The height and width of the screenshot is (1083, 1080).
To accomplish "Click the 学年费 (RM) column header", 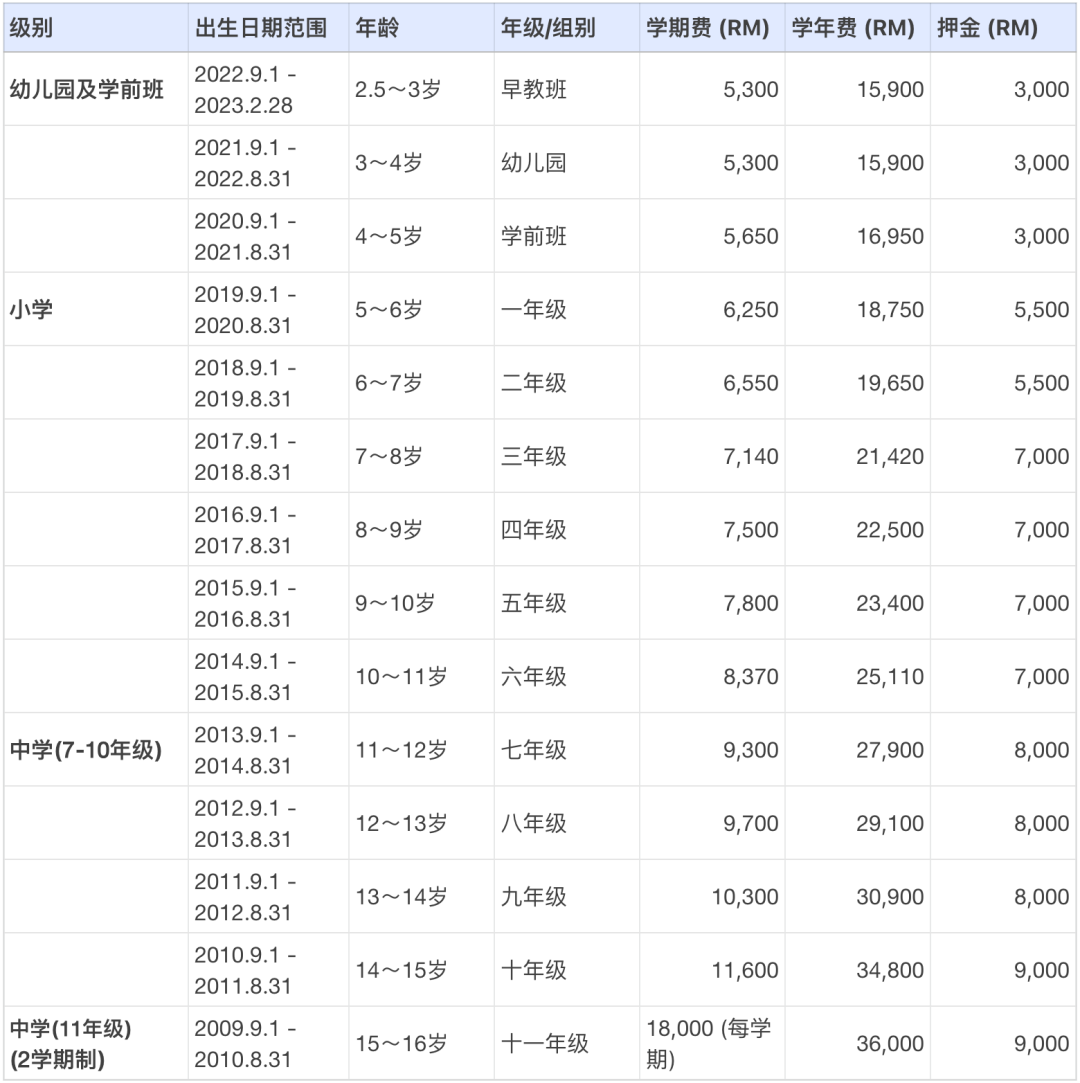I will [857, 28].
